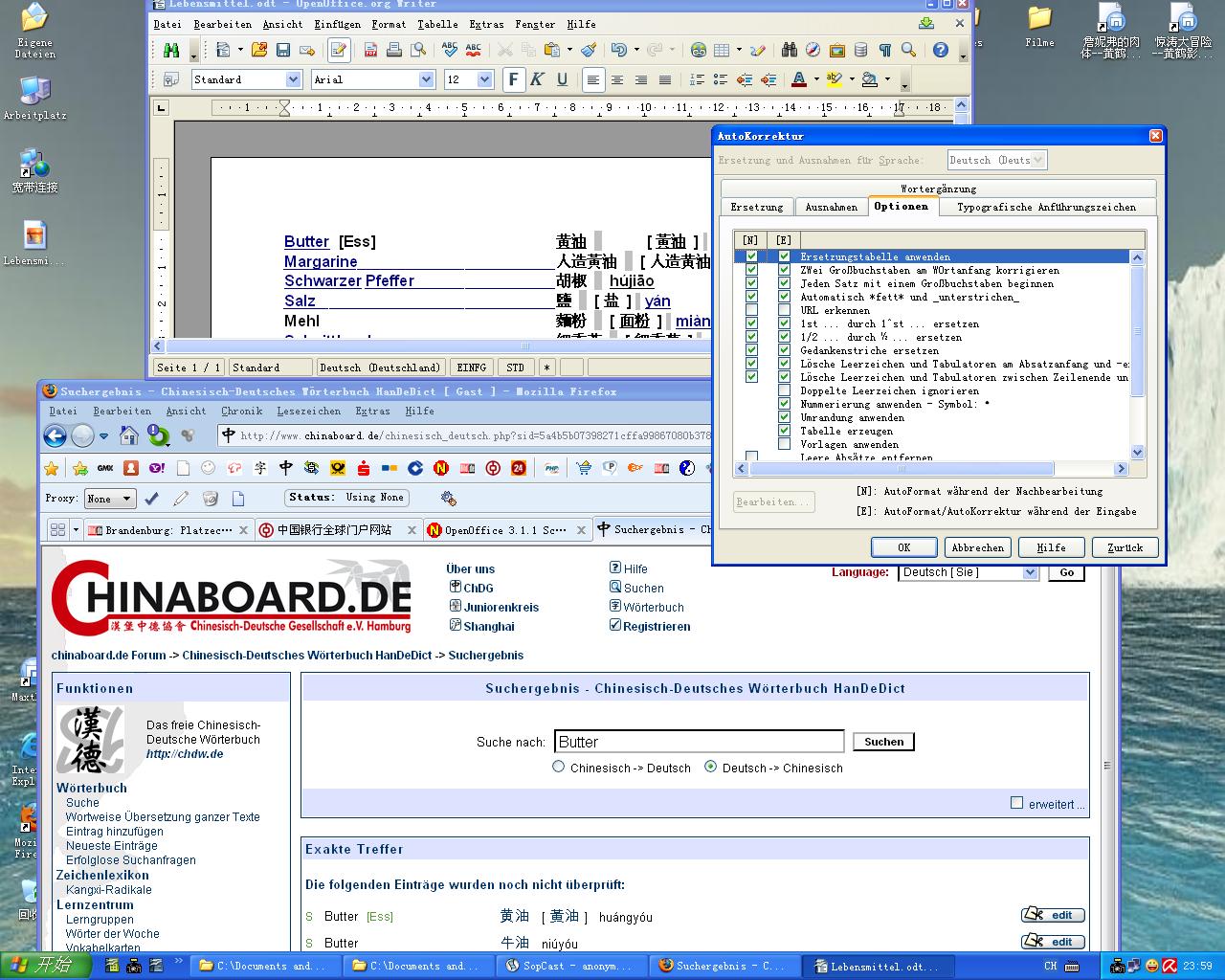Toggle Bold (F) in Writer formatting bar
The height and width of the screenshot is (980, 1225).
[514, 79]
